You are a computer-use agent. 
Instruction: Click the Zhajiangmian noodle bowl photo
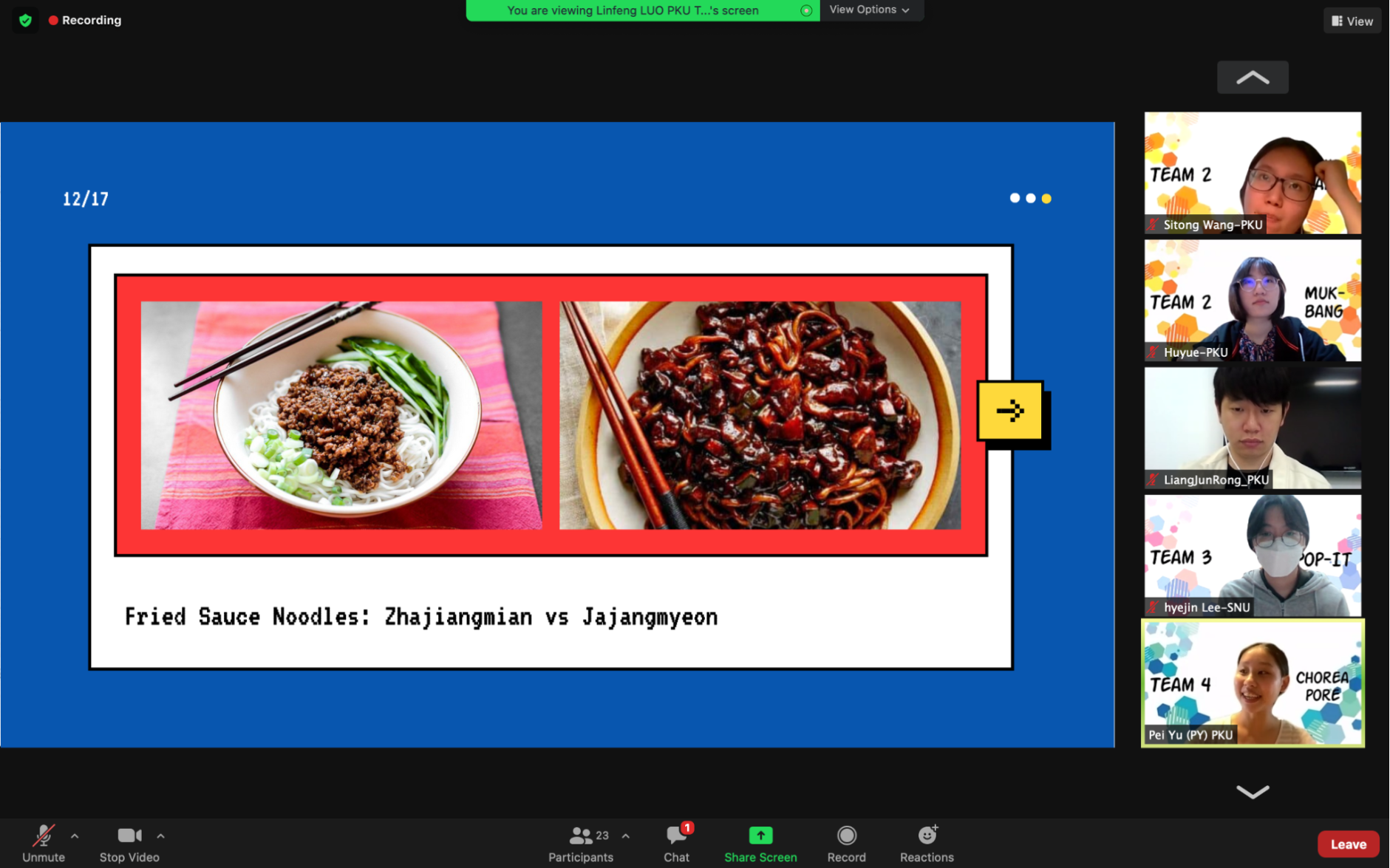341,415
